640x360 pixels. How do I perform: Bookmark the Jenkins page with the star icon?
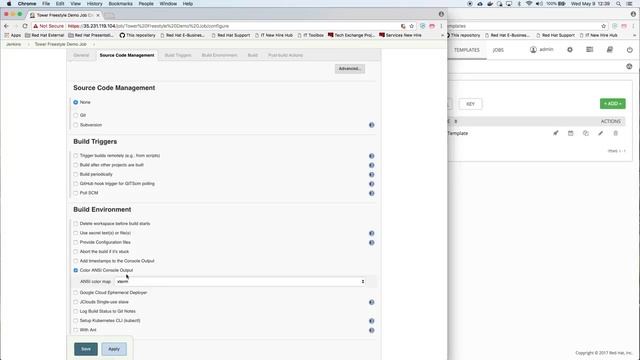coord(411,26)
